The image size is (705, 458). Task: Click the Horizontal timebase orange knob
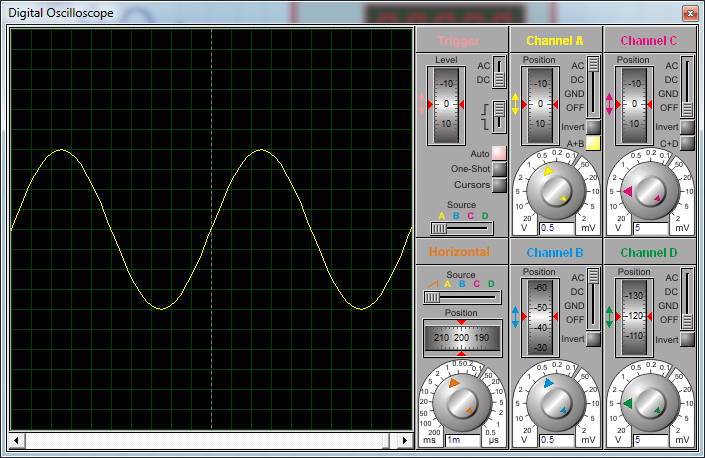pos(462,403)
